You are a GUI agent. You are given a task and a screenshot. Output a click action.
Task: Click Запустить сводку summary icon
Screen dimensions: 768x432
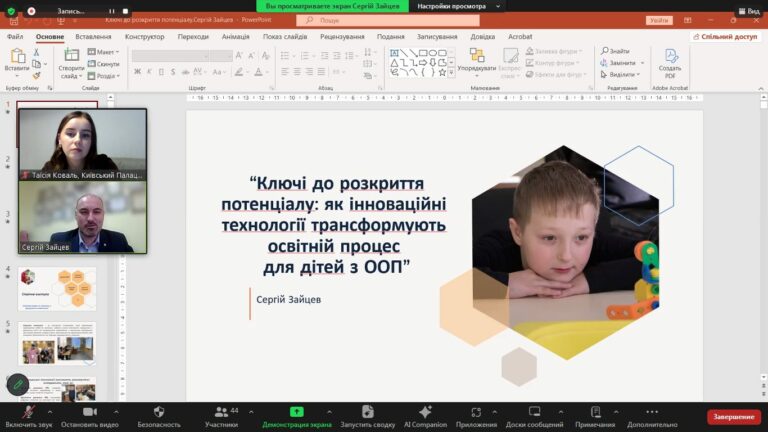[x=367, y=412]
